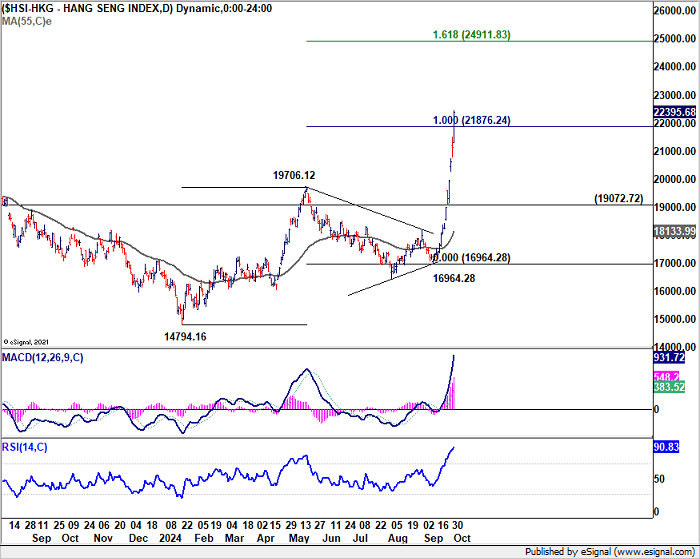Click the 23000.00 price axis label
Viewport: 700px width, 559px height.
(x=675, y=95)
